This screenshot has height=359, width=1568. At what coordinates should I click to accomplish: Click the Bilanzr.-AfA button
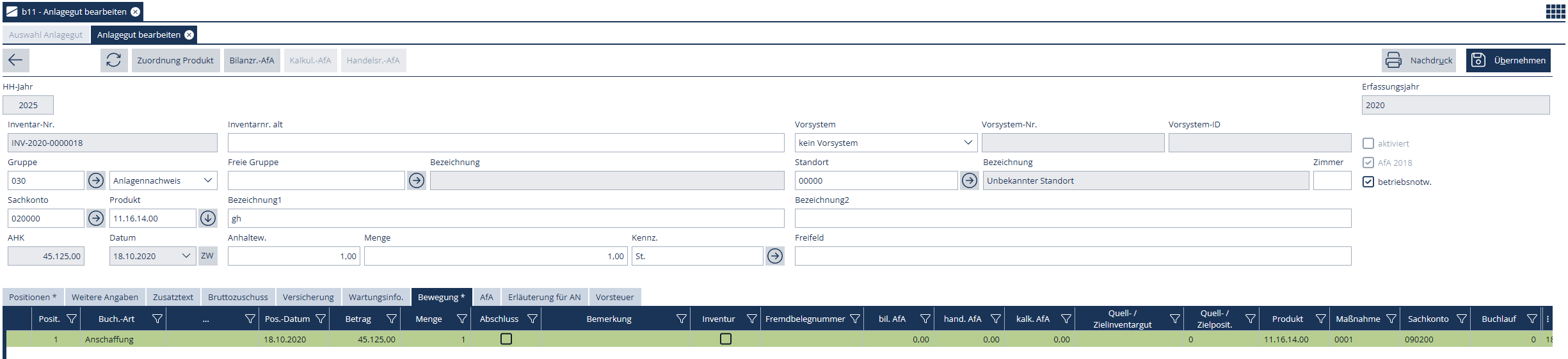tap(252, 60)
